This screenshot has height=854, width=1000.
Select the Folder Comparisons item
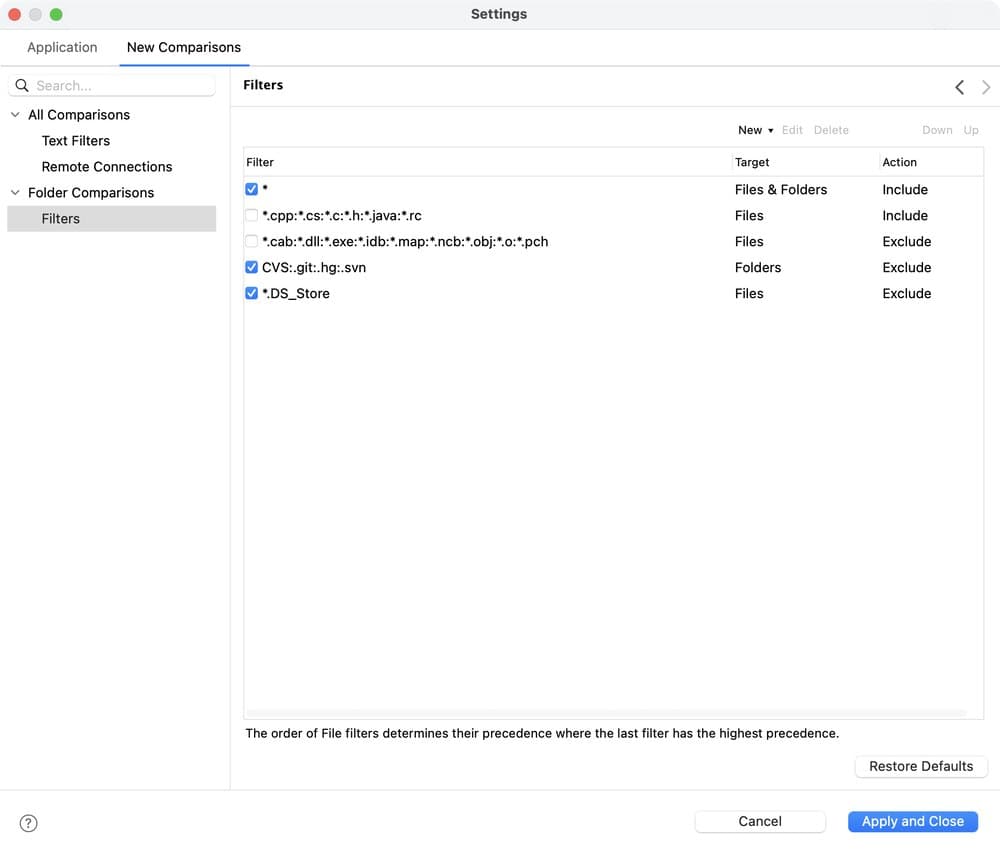click(x=91, y=193)
